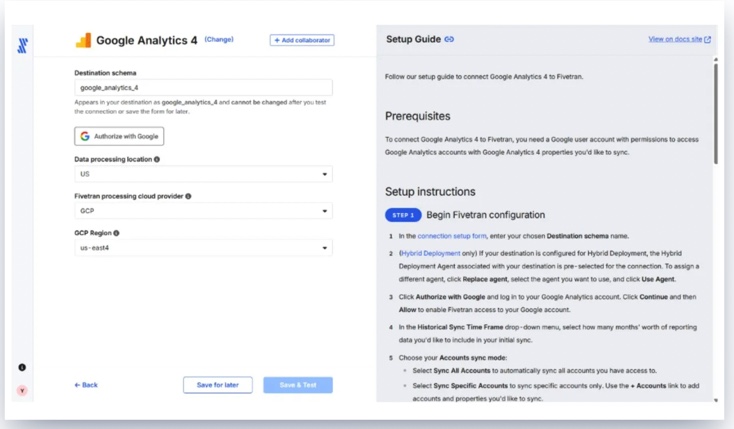Open the GCP Region dropdown

[x=203, y=248]
